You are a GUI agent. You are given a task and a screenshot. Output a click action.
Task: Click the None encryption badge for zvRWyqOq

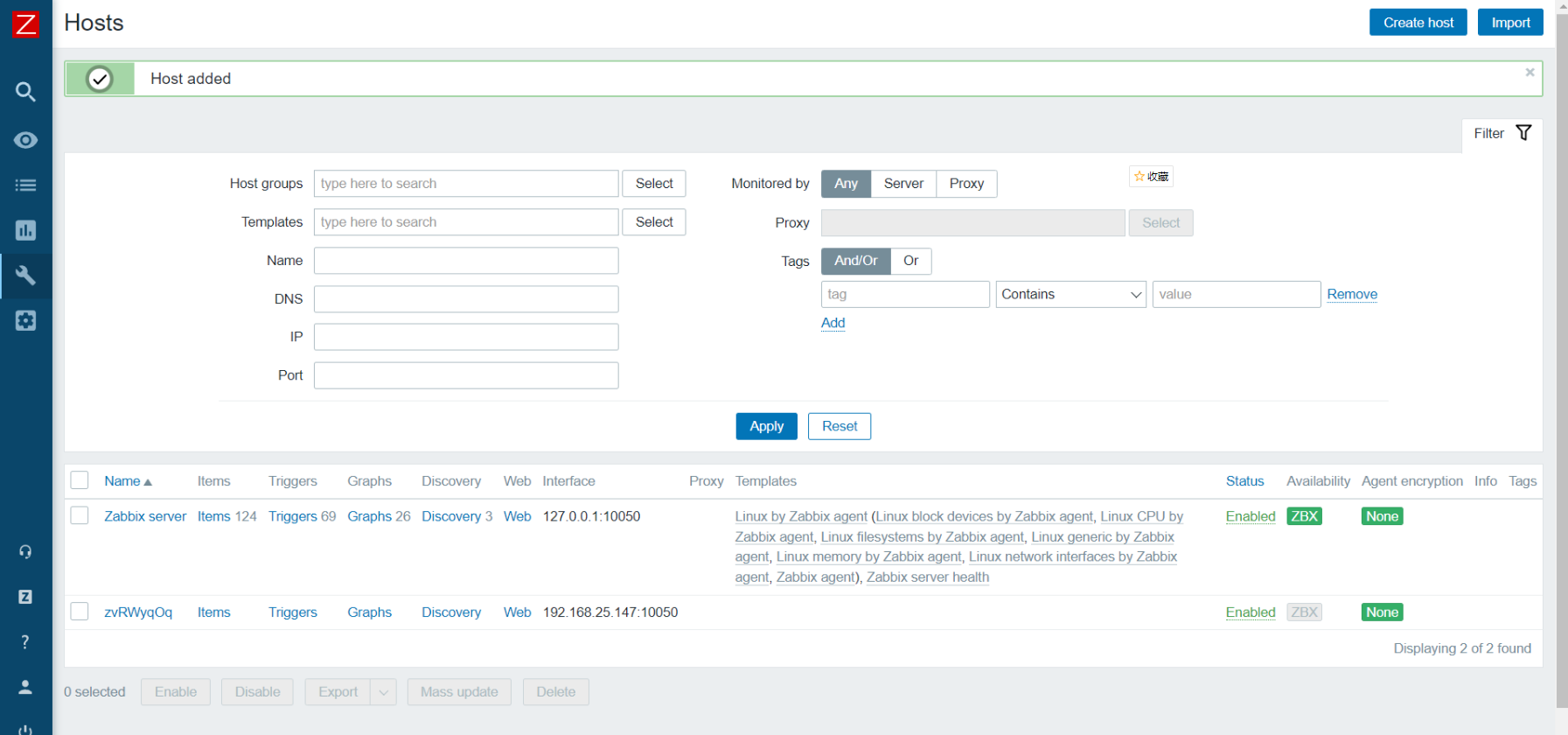pos(1382,612)
